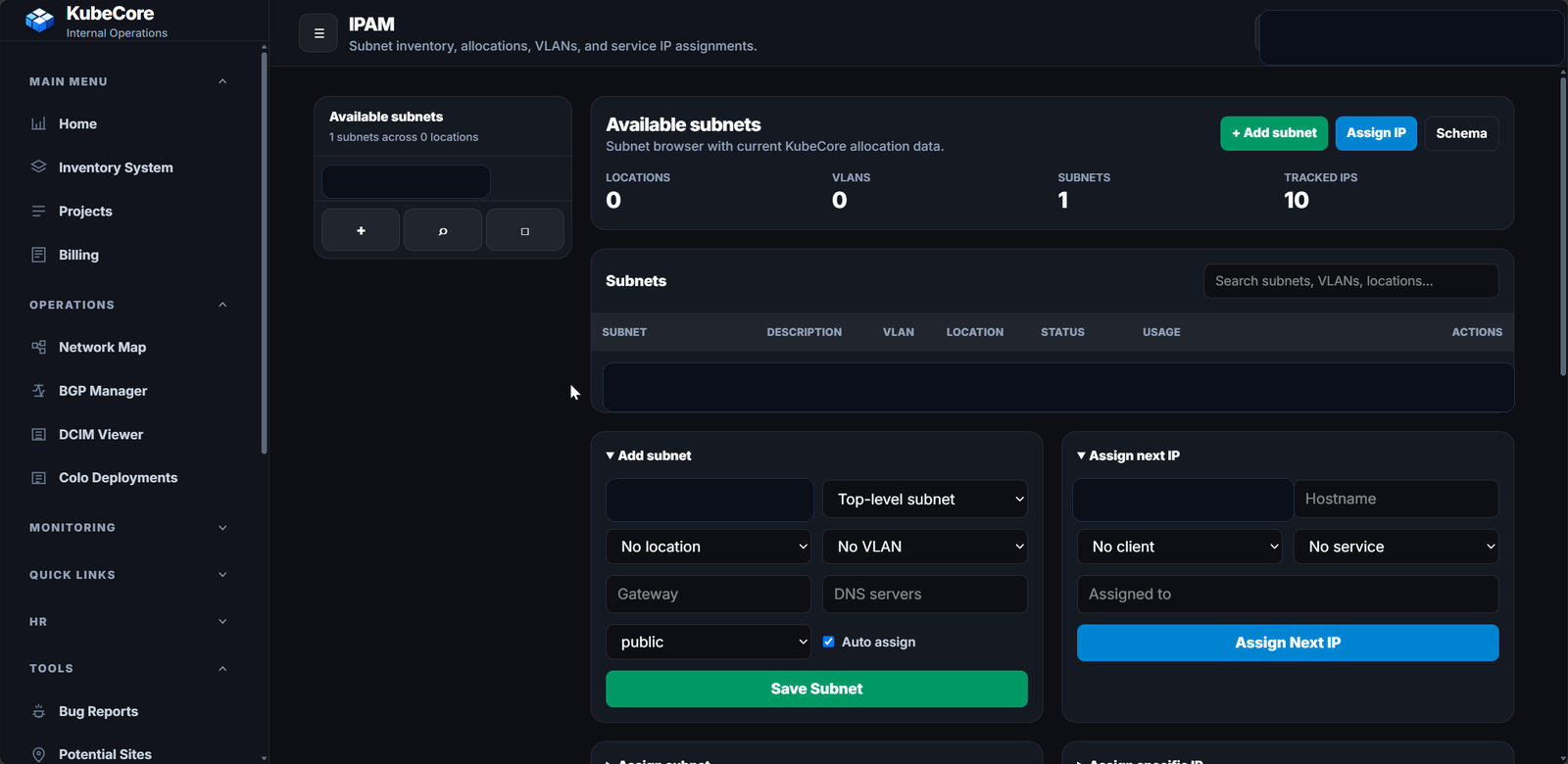This screenshot has height=764, width=1568.
Task: Open Home via its bar-chart icon
Action: click(x=39, y=123)
